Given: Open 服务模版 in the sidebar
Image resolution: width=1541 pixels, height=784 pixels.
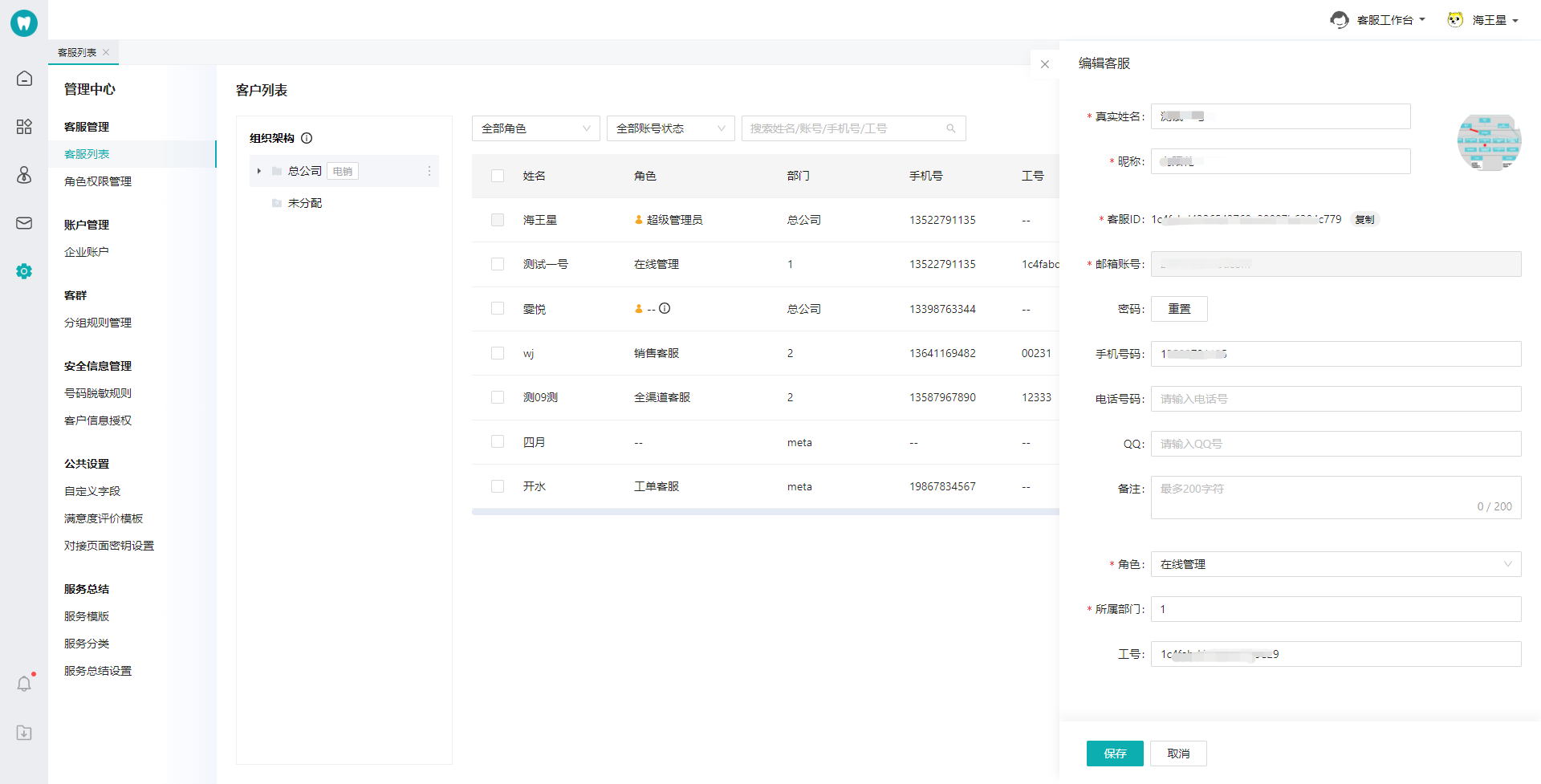Looking at the screenshot, I should (87, 616).
